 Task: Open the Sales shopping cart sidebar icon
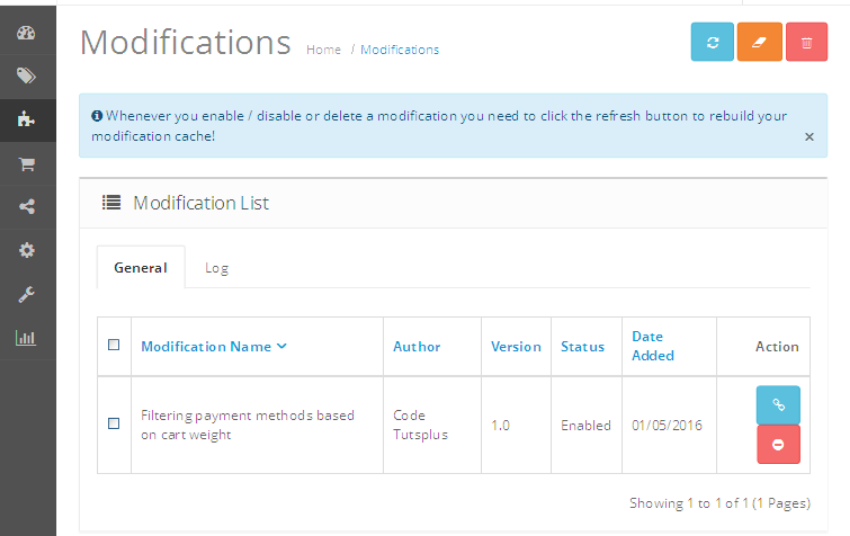tap(26, 164)
